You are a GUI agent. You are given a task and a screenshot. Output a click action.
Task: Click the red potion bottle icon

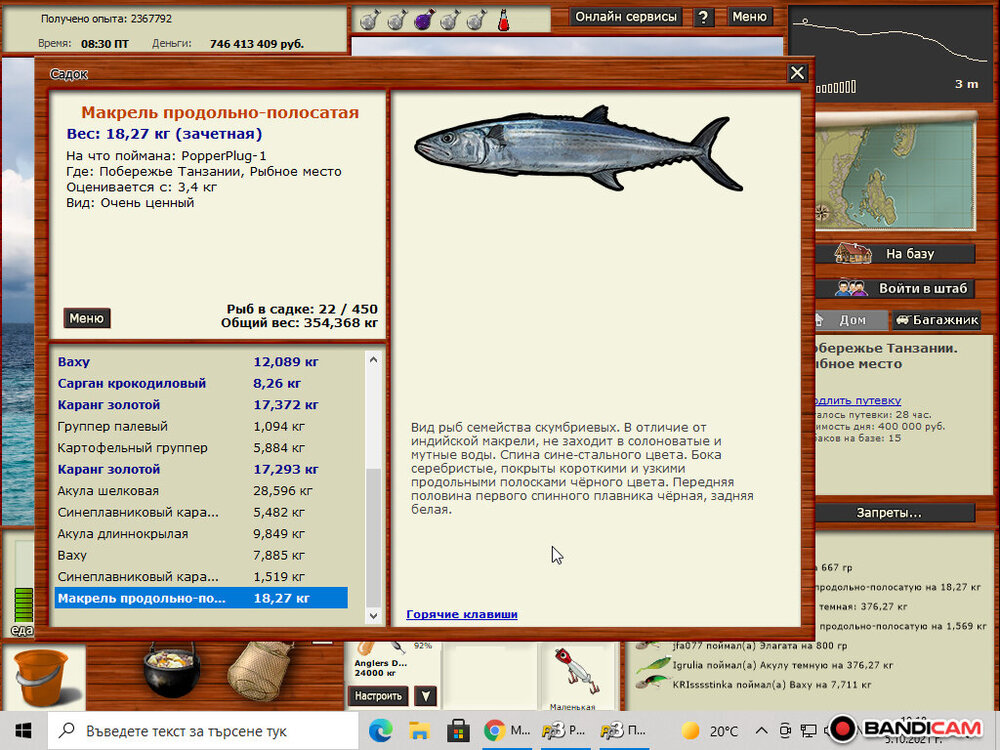coord(504,19)
